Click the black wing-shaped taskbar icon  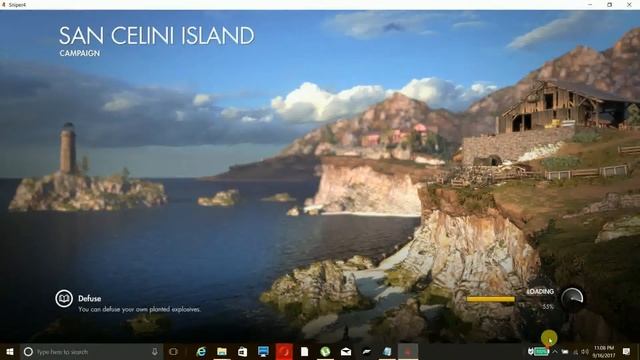point(367,352)
